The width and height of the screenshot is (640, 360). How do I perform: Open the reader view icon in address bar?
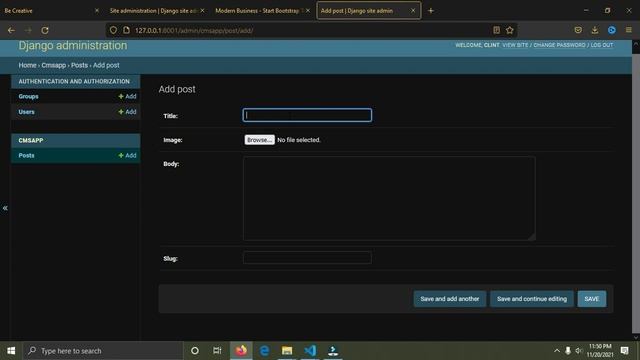click(496, 30)
